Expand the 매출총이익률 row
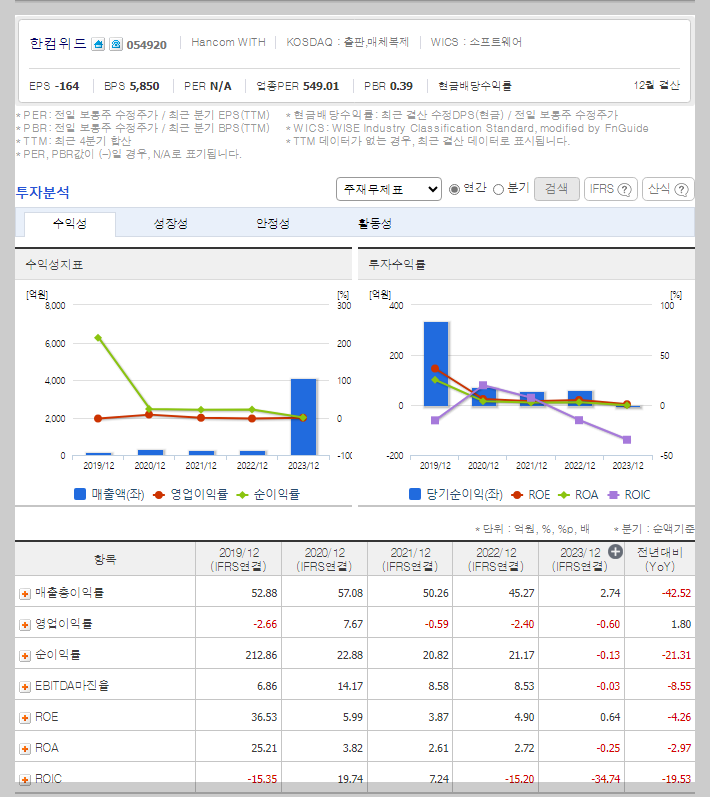The width and height of the screenshot is (710, 797). click(x=24, y=594)
